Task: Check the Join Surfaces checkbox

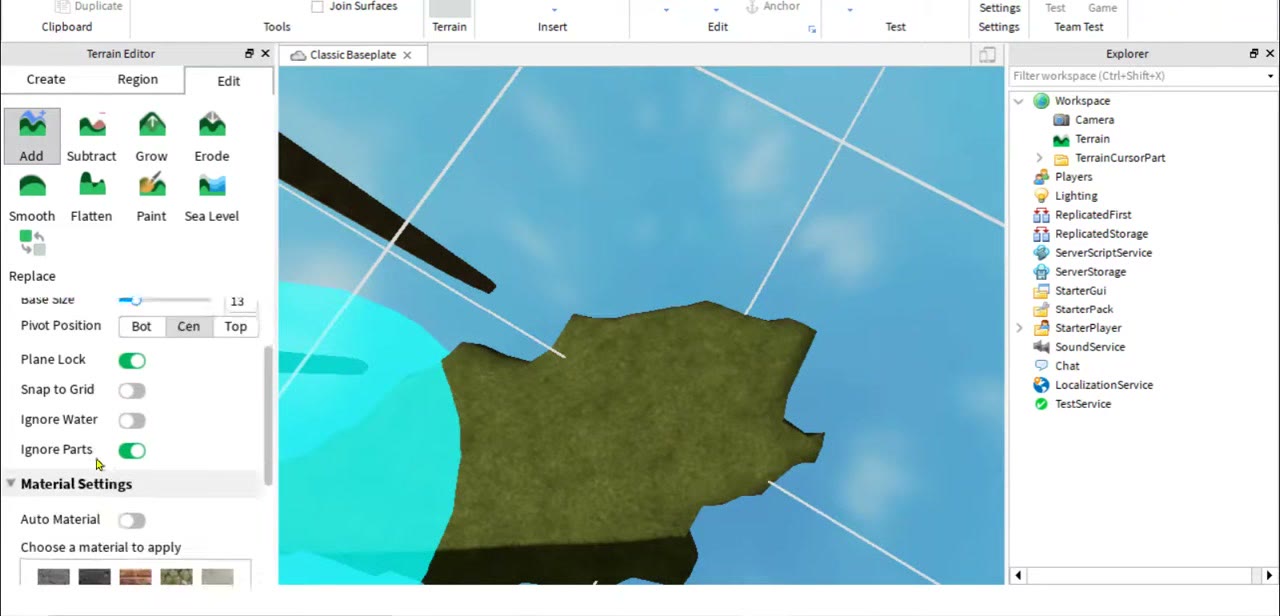Action: [317, 7]
